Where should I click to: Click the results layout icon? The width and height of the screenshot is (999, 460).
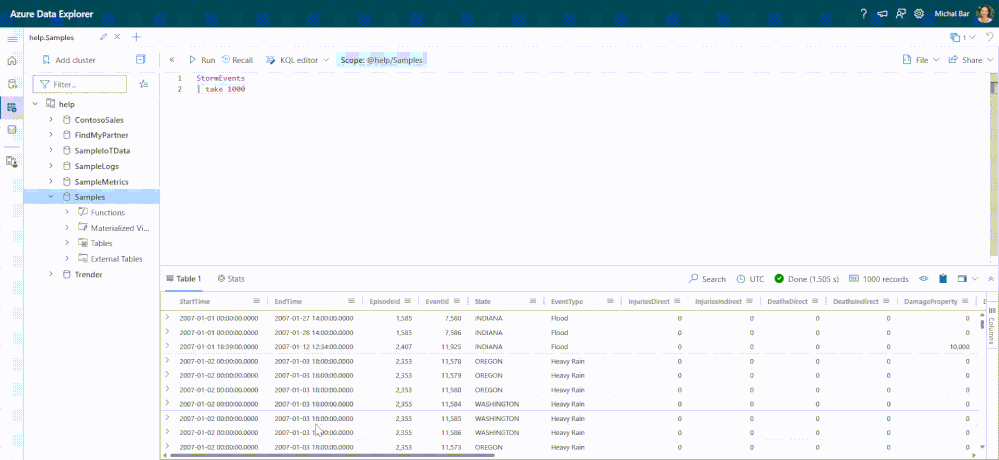click(x=963, y=278)
